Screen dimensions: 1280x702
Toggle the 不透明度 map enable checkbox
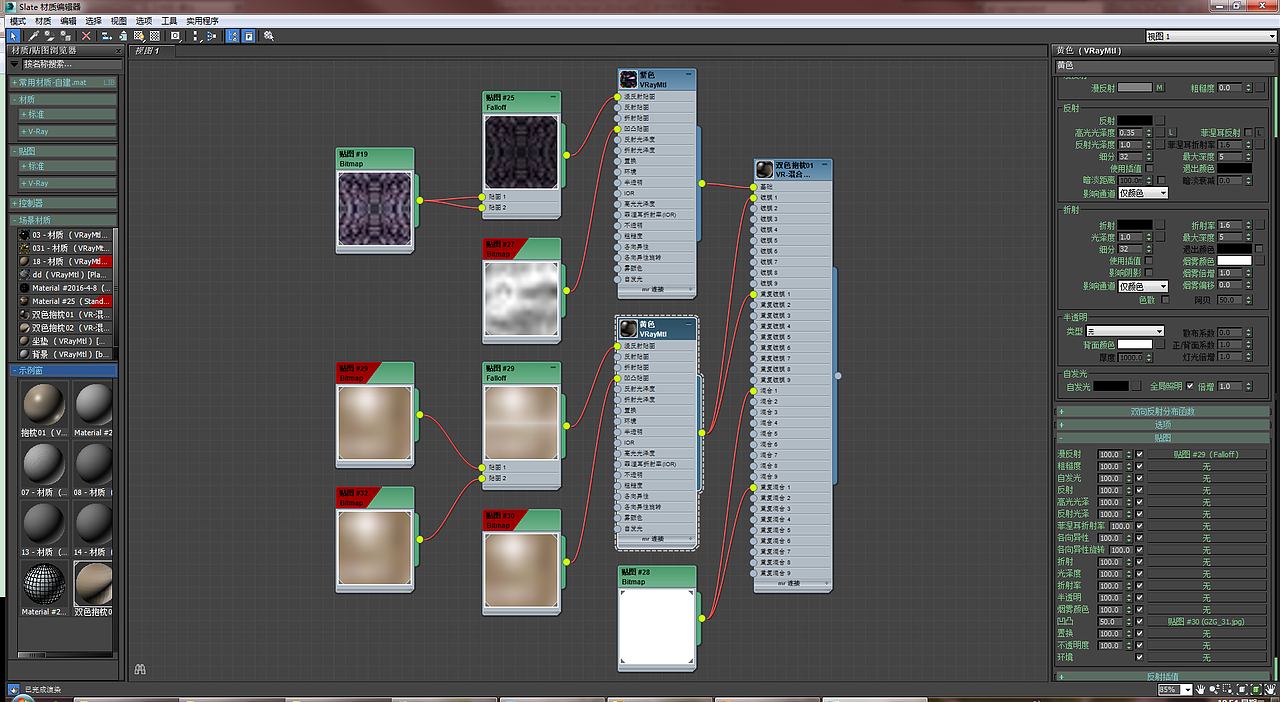point(1140,645)
